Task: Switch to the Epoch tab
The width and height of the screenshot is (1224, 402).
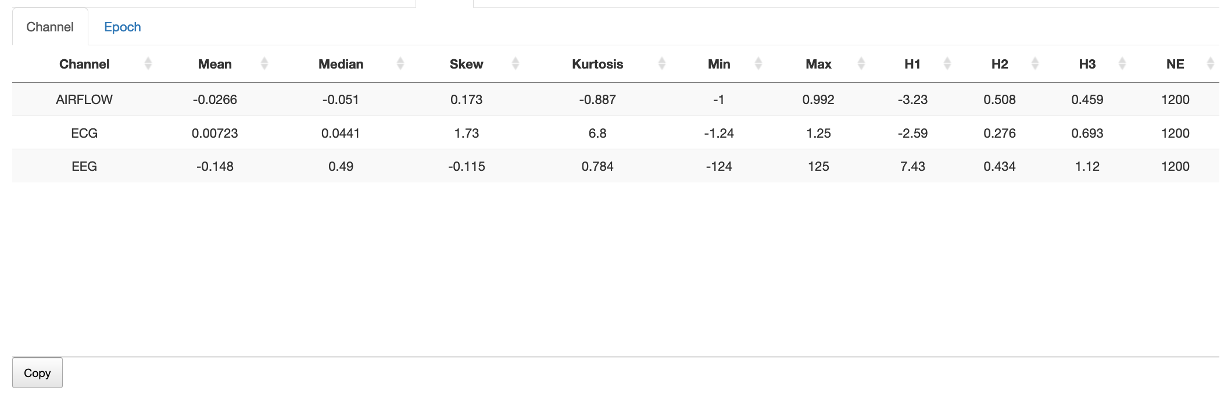Action: (122, 27)
